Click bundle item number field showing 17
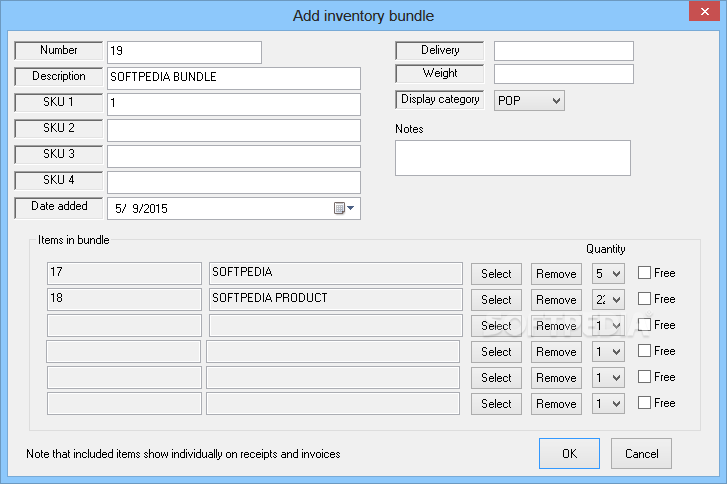Viewport: 727px width, 484px height. click(x=124, y=273)
